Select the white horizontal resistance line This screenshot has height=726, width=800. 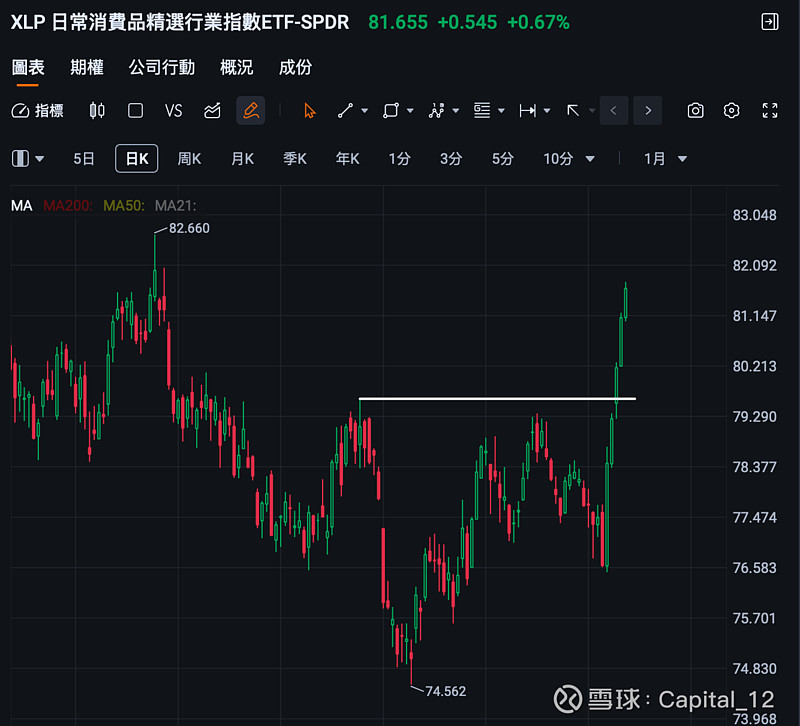[497, 398]
